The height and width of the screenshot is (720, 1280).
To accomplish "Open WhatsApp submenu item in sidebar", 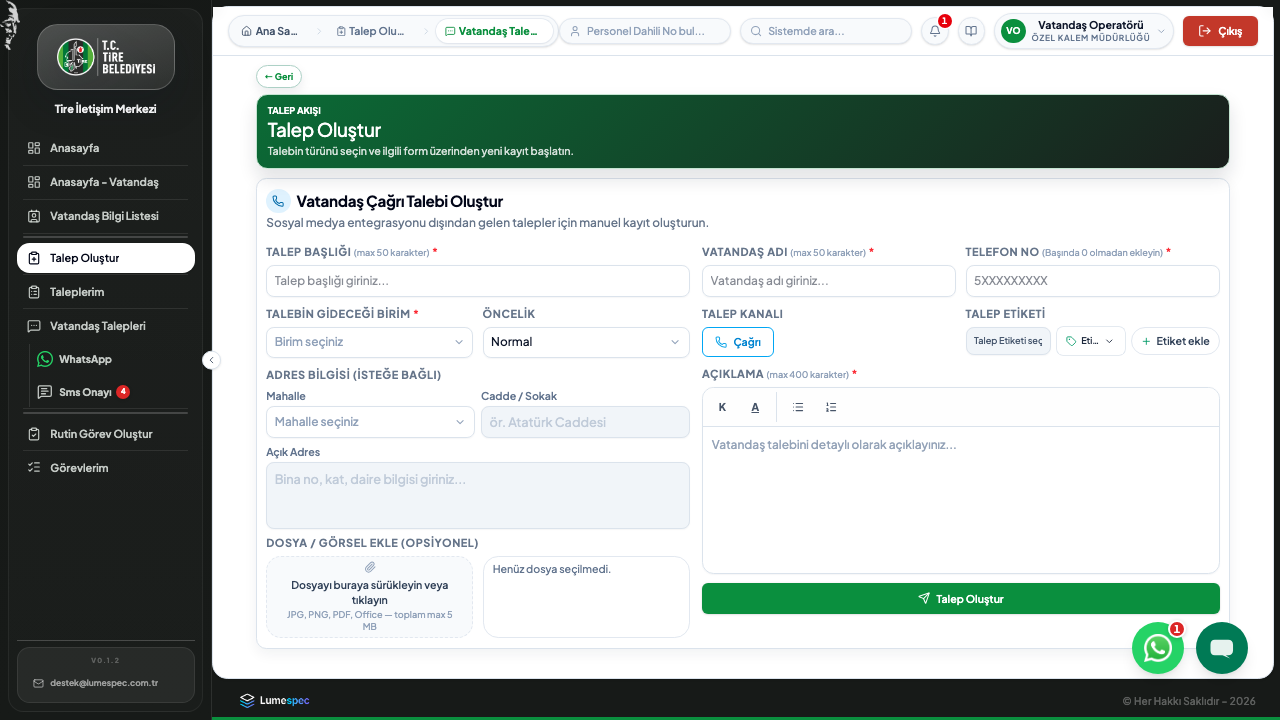I will click(112, 359).
